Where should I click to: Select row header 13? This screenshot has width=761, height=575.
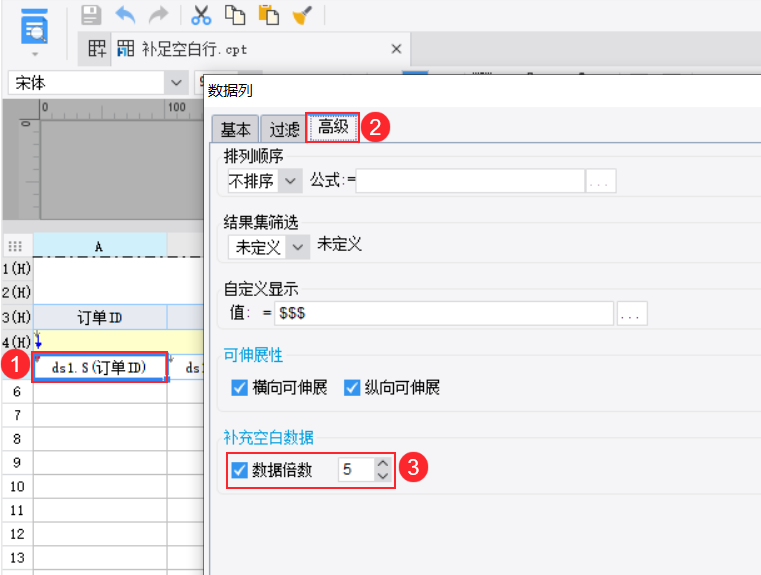point(17,558)
